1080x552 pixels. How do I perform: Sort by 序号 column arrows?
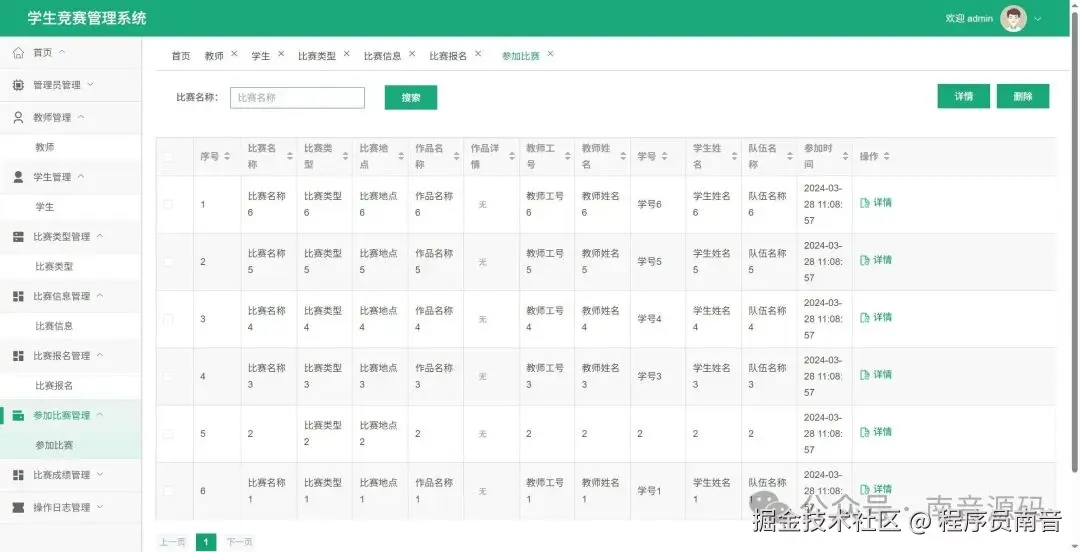227,156
